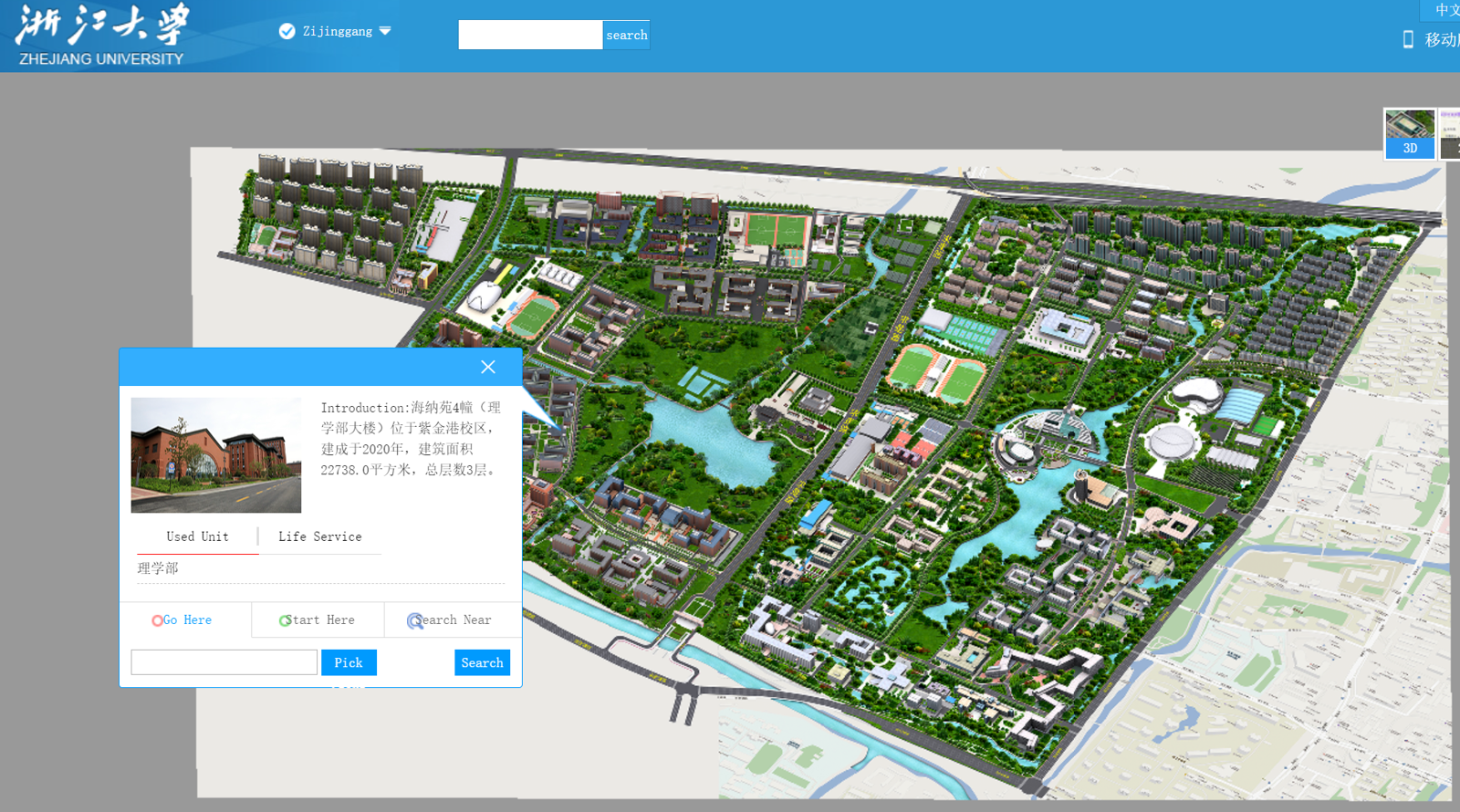Screen dimensions: 1460x812
Task: Click the red Go Here marker icon
Action: coord(158,620)
